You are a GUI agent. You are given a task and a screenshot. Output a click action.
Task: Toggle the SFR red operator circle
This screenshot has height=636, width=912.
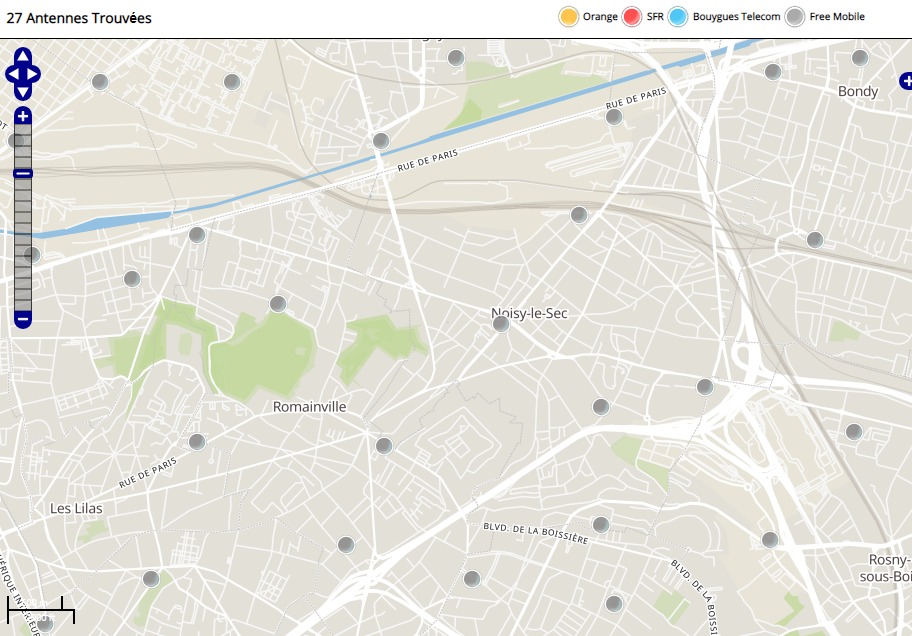click(632, 17)
